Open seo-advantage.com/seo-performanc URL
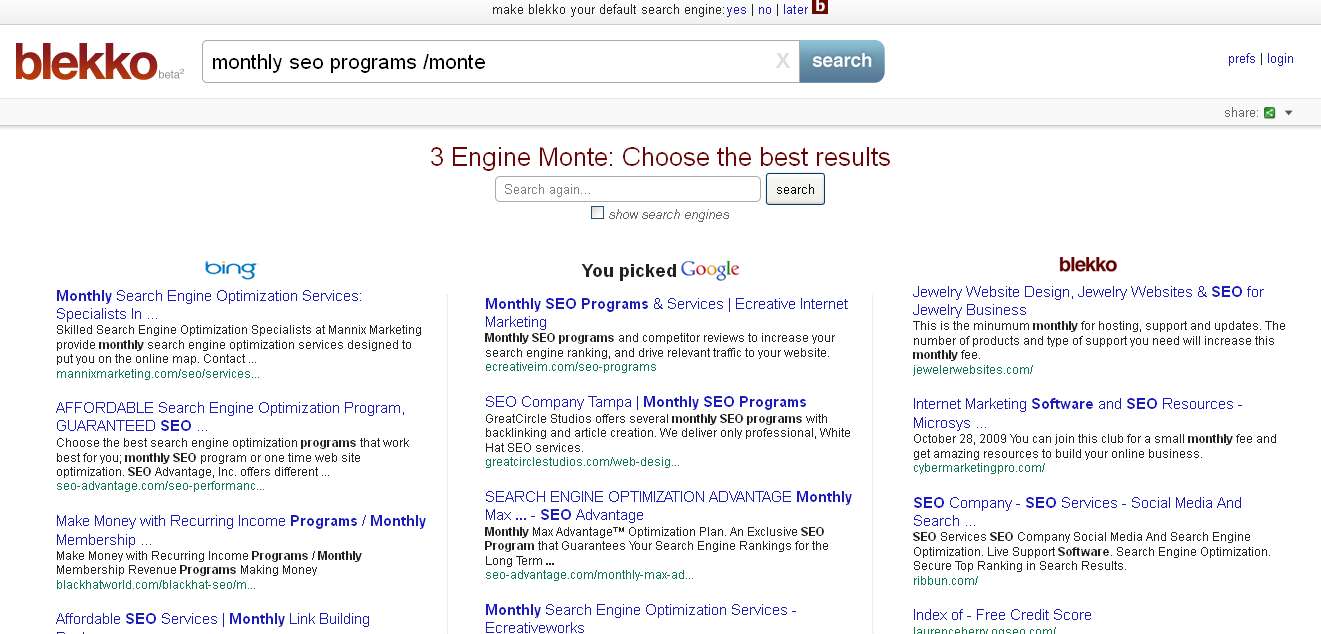Image resolution: width=1321 pixels, height=634 pixels. pos(160,486)
